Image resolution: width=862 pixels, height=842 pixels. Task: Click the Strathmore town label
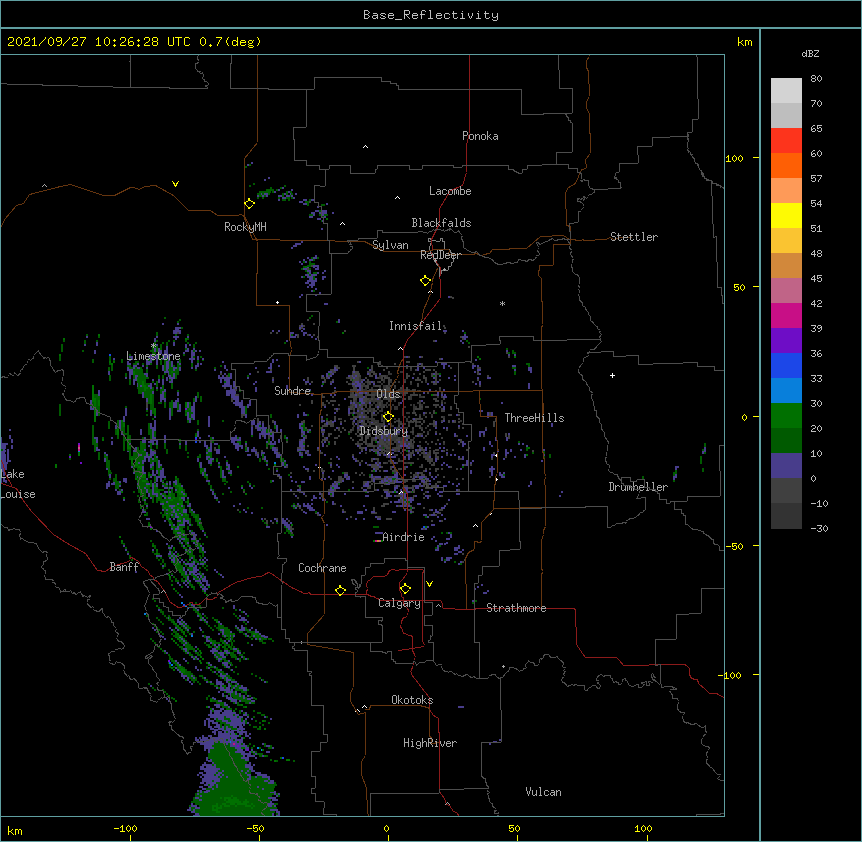[516, 608]
